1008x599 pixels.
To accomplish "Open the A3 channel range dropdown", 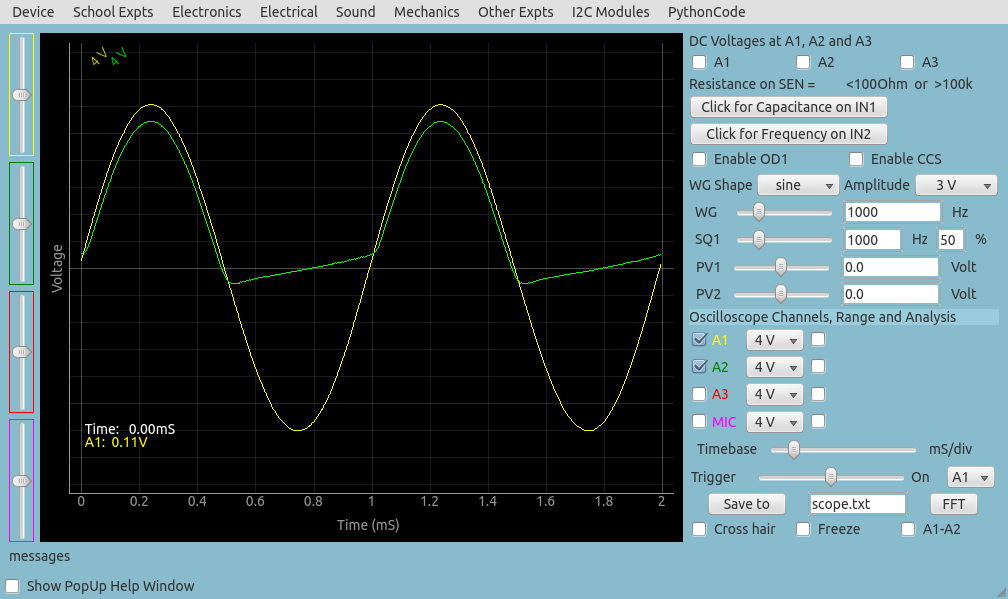I will [x=775, y=395].
